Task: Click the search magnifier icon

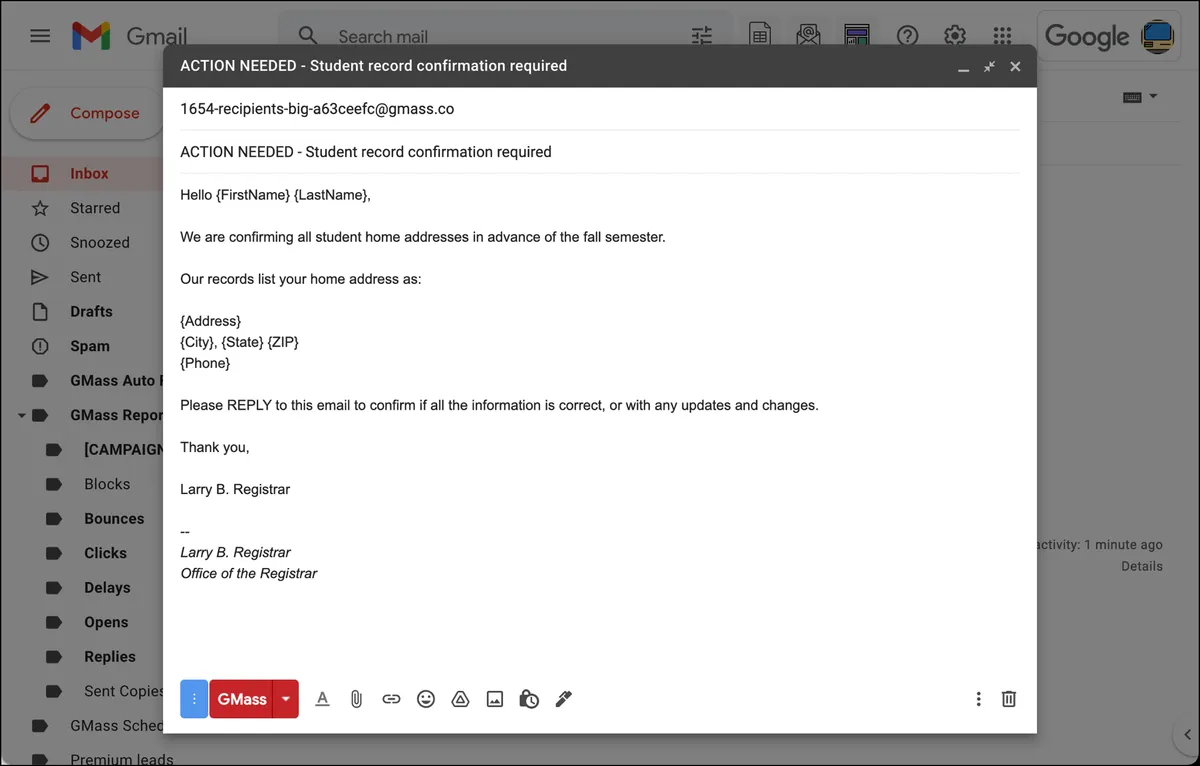Action: coord(308,36)
